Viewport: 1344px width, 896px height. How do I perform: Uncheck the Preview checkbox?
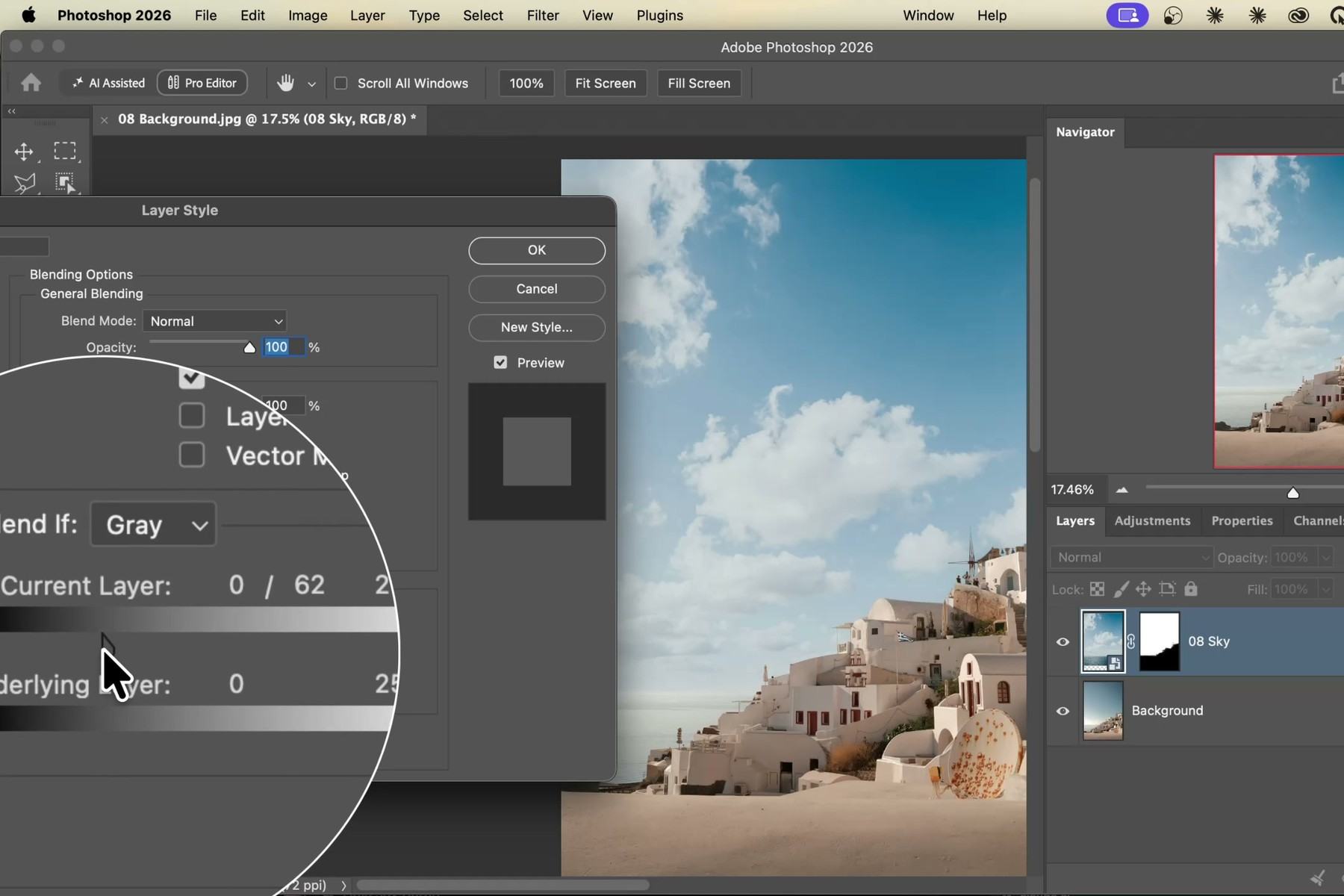(500, 362)
